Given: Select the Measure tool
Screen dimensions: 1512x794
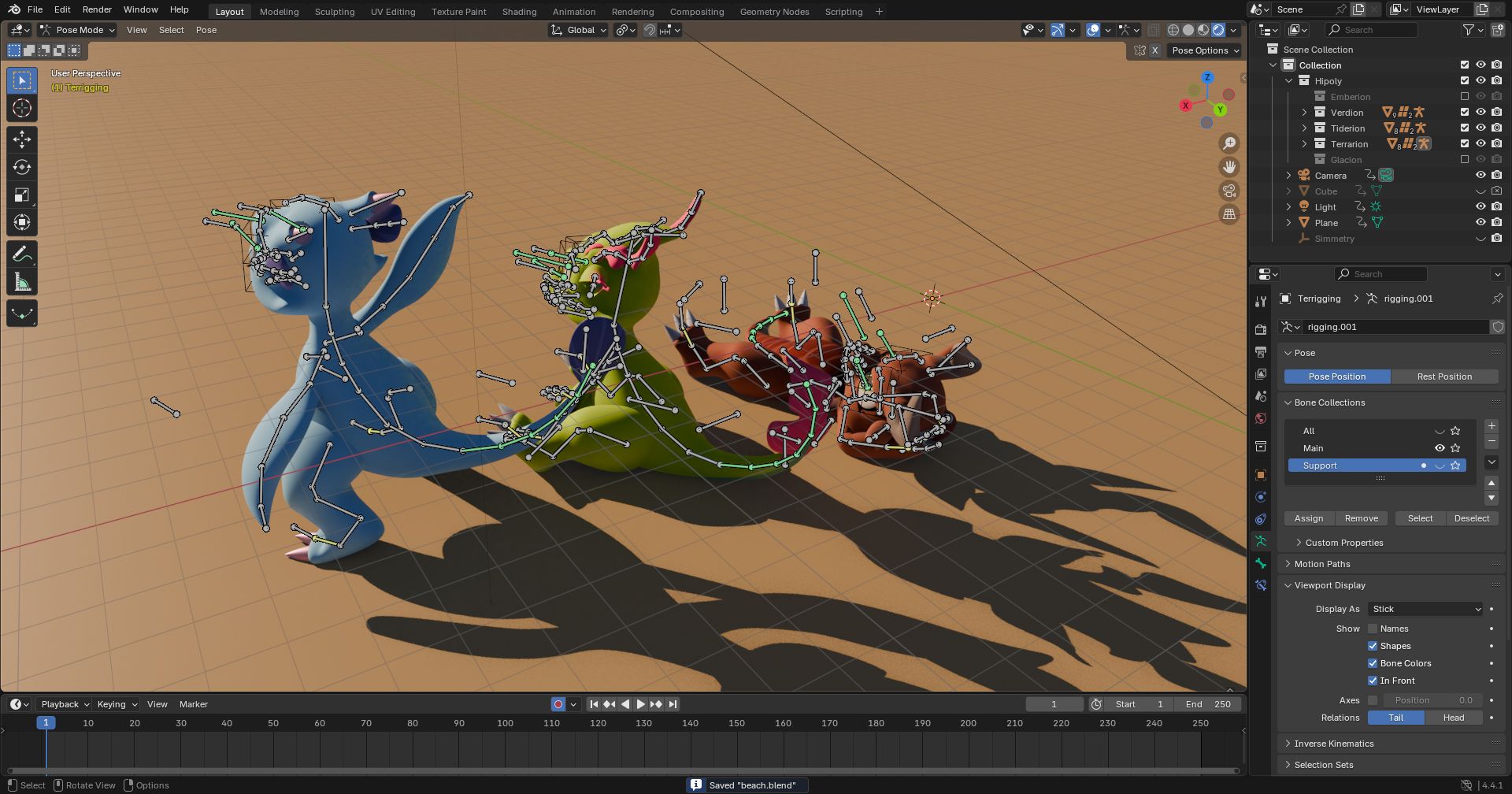Looking at the screenshot, I should tap(22, 281).
